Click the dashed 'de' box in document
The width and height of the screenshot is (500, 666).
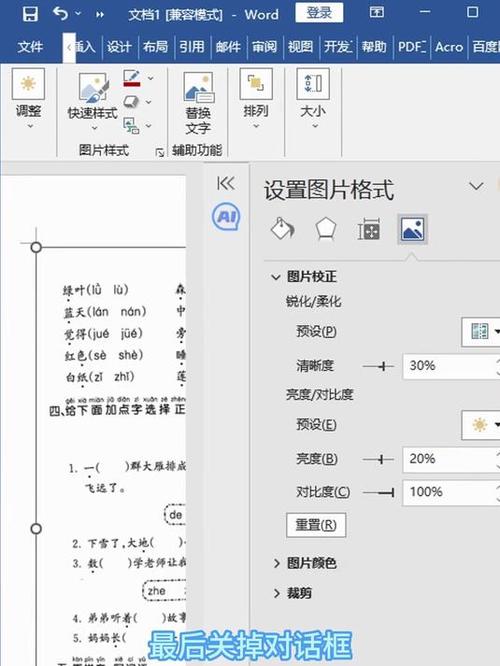pos(175,515)
